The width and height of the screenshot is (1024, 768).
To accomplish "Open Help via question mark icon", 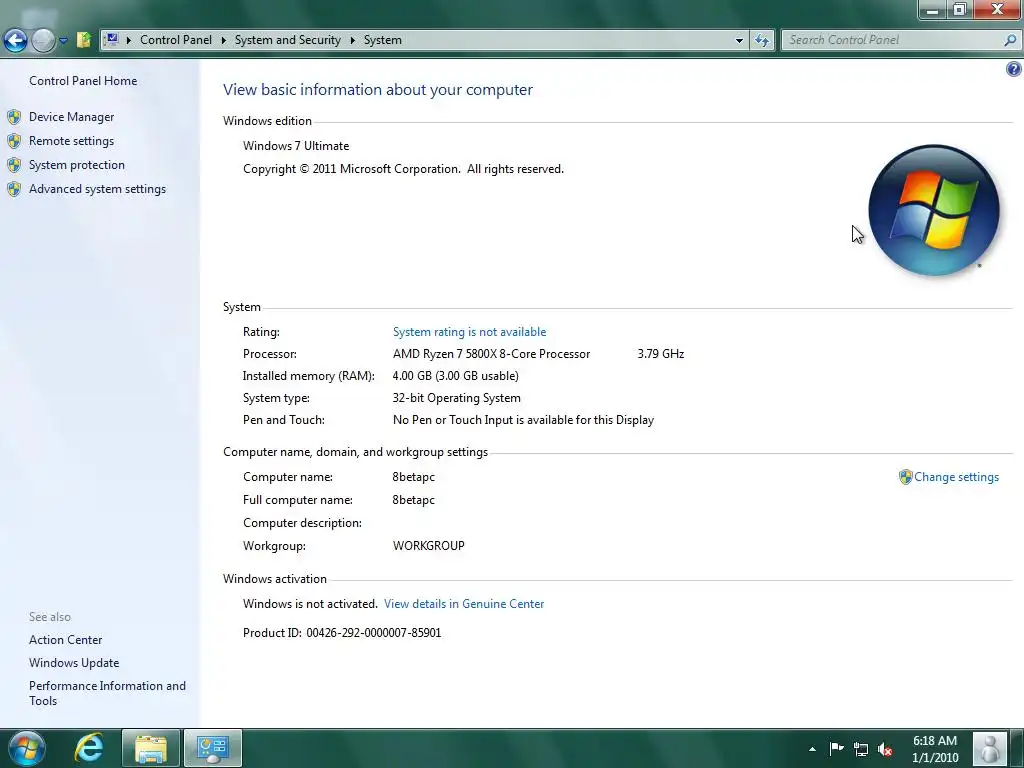I will (x=1014, y=69).
